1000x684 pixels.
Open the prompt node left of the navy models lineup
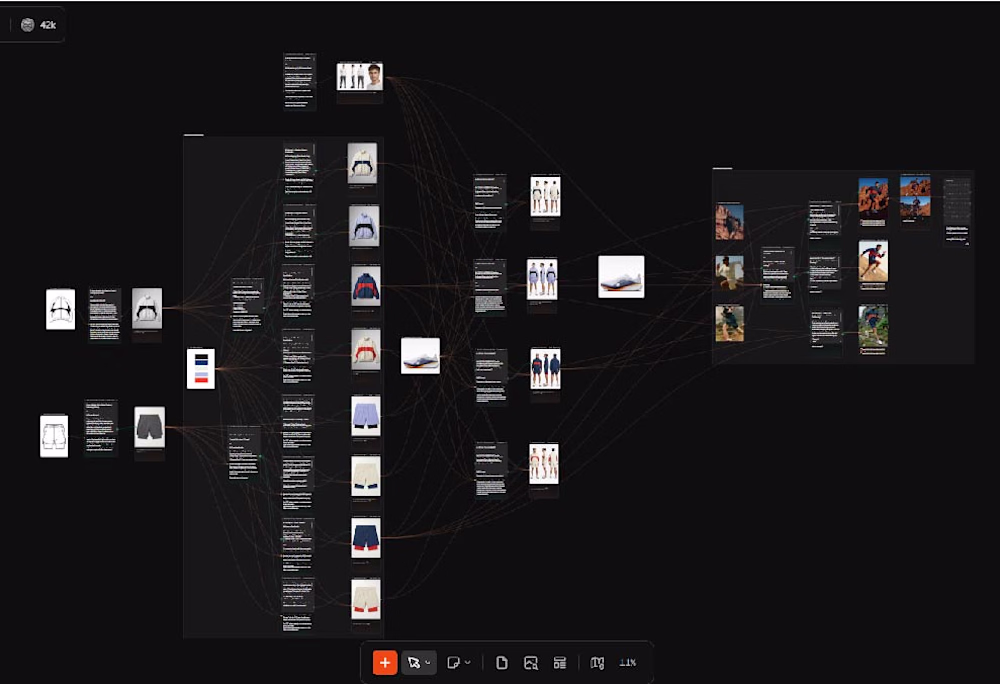(x=490, y=376)
